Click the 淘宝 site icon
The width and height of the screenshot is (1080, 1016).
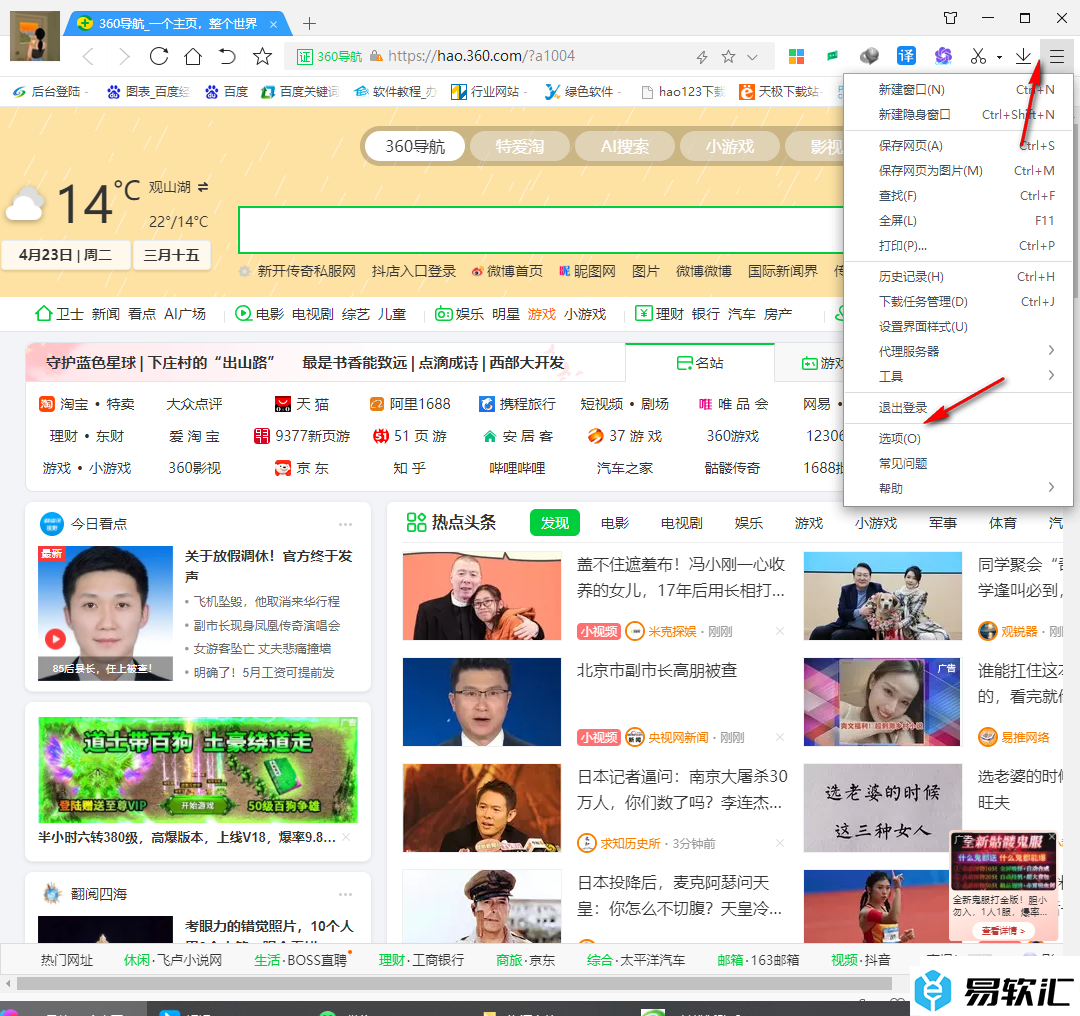point(47,404)
